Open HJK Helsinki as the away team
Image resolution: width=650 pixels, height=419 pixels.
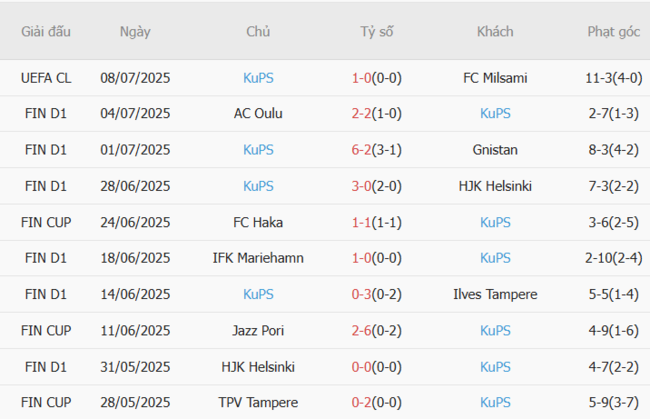[x=495, y=186]
